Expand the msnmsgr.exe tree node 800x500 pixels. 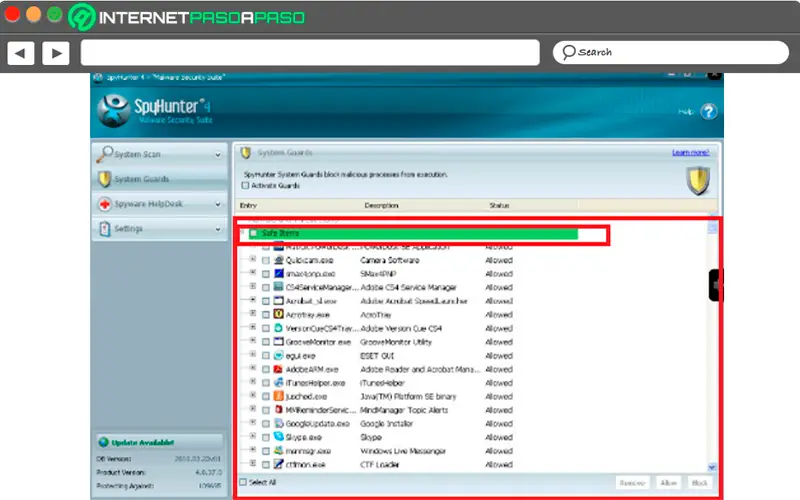tap(253, 449)
